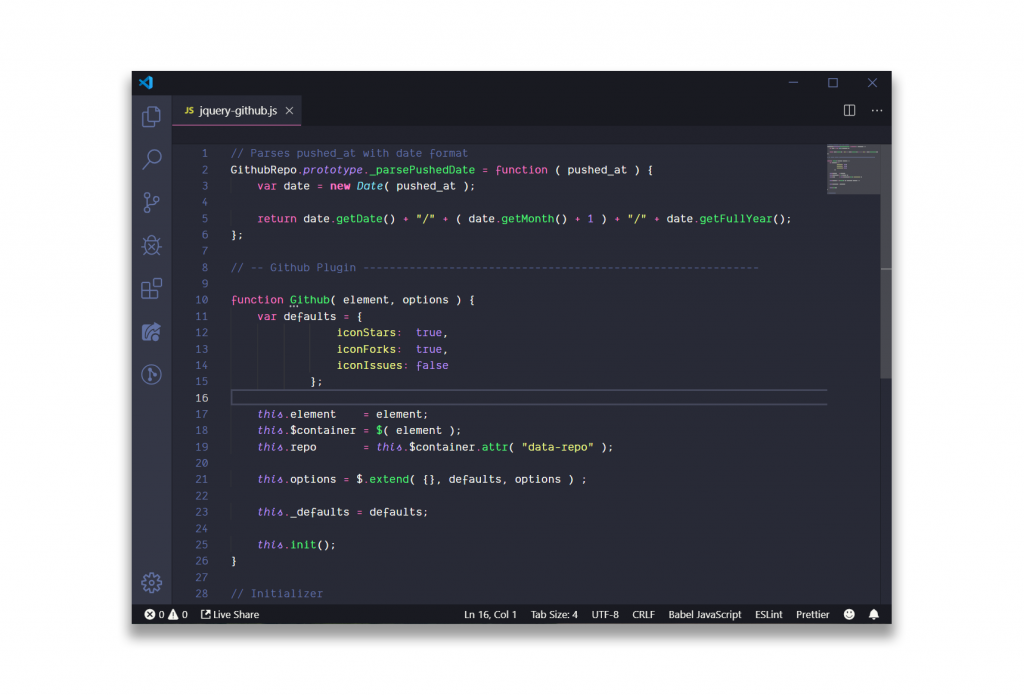The image size is (1024, 695).
Task: Change Babel JavaScript language mode
Action: (x=705, y=614)
